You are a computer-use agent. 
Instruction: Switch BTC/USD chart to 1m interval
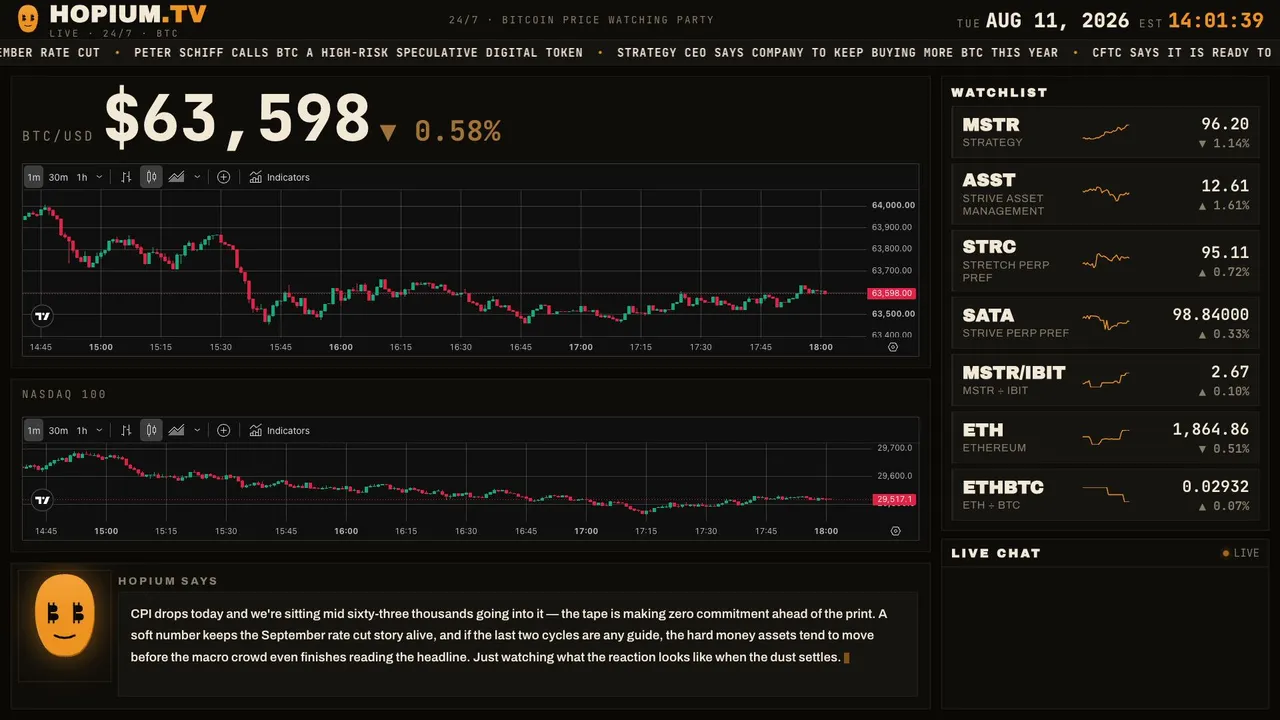click(34, 177)
